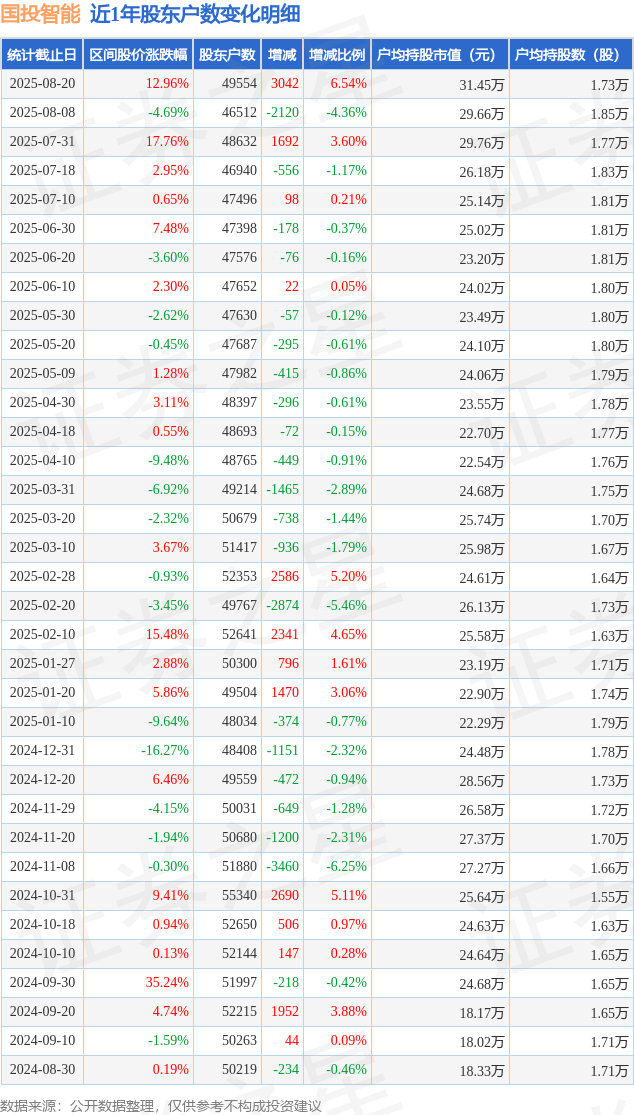Select the 2024-08-30 date cell
Image resolution: width=634 pixels, height=1115 pixels.
click(x=42, y=1070)
